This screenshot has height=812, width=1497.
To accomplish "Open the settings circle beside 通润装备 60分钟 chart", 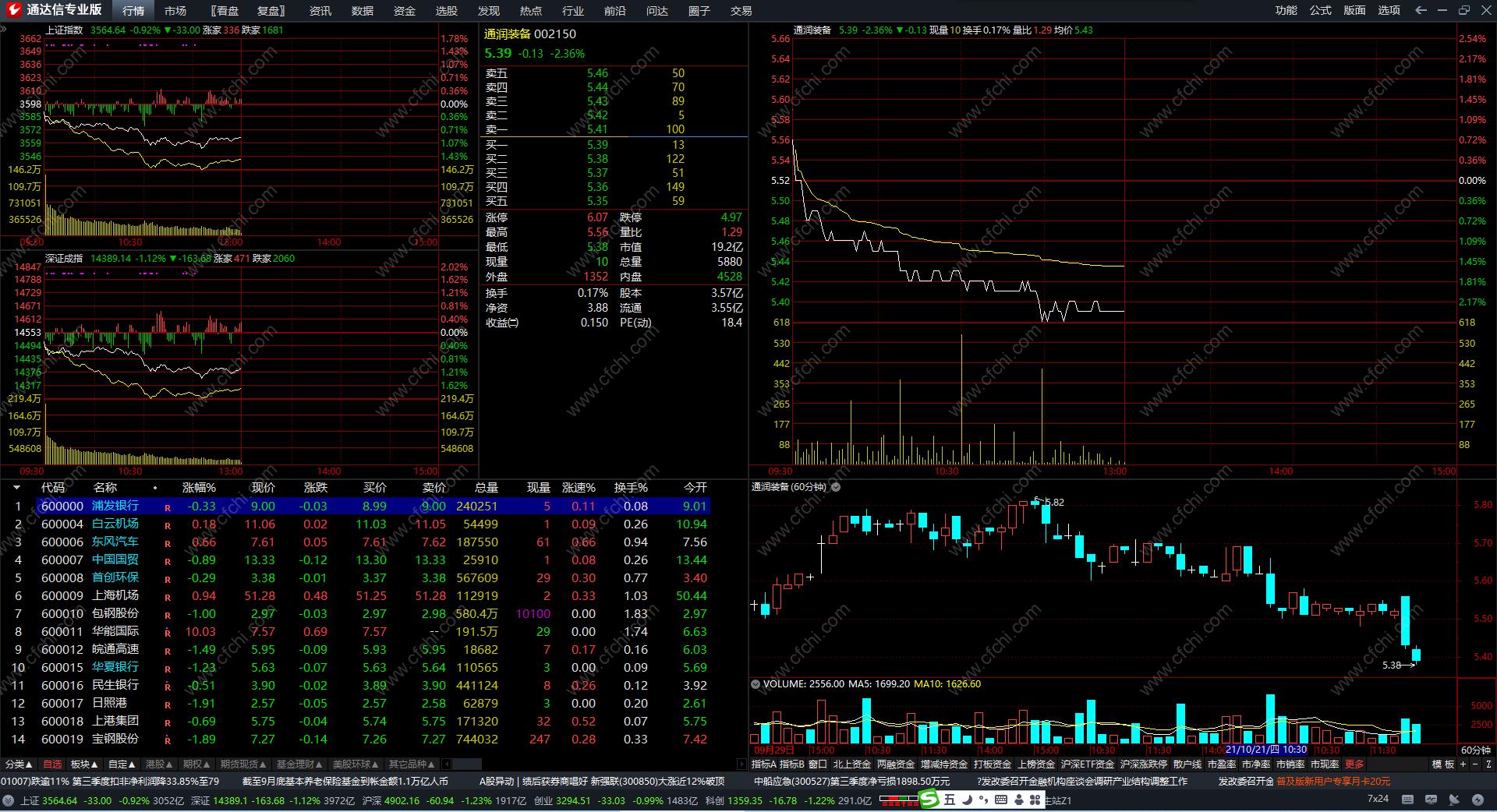I will 836,487.
